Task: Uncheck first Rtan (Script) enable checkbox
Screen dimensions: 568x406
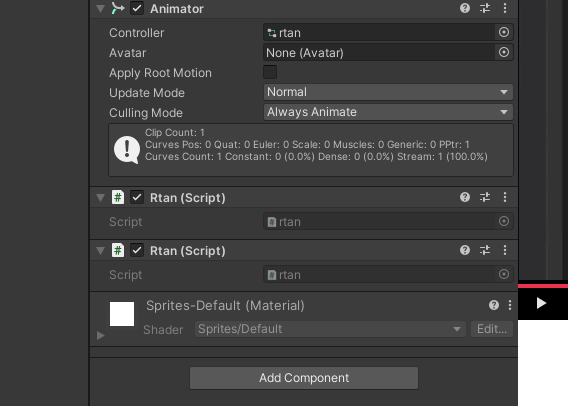Action: [137, 197]
